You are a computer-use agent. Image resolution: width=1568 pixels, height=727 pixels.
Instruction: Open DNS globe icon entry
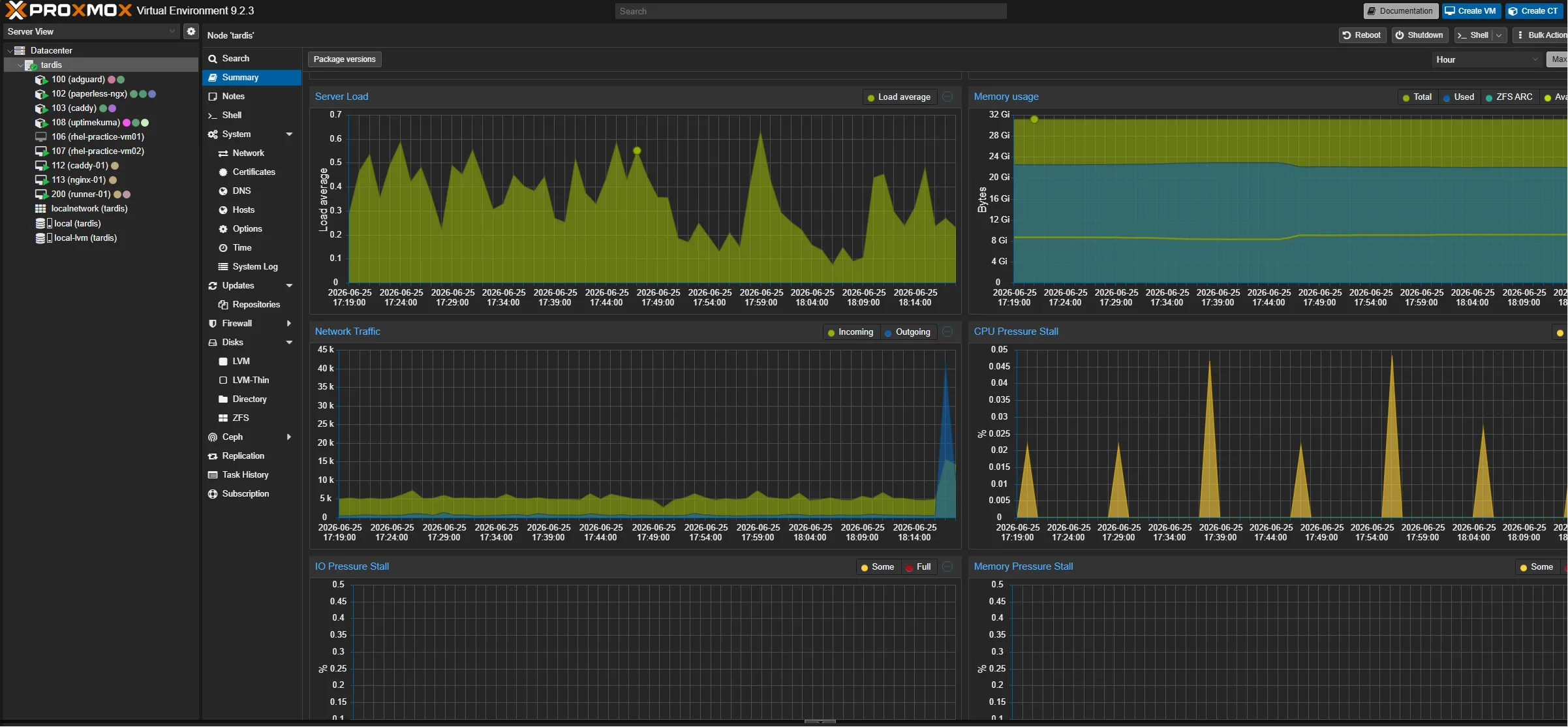point(223,191)
